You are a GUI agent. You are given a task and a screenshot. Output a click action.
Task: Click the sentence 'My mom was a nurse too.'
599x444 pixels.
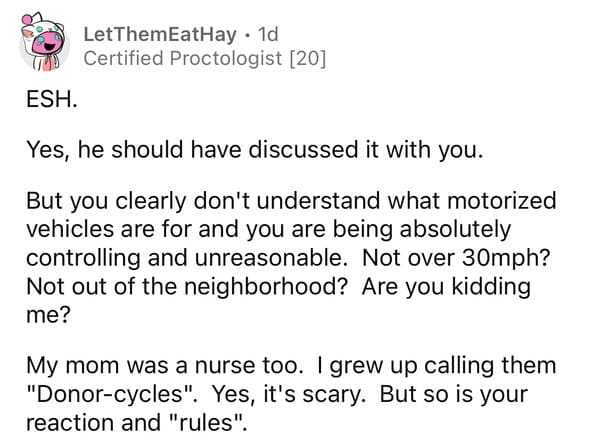coord(165,365)
